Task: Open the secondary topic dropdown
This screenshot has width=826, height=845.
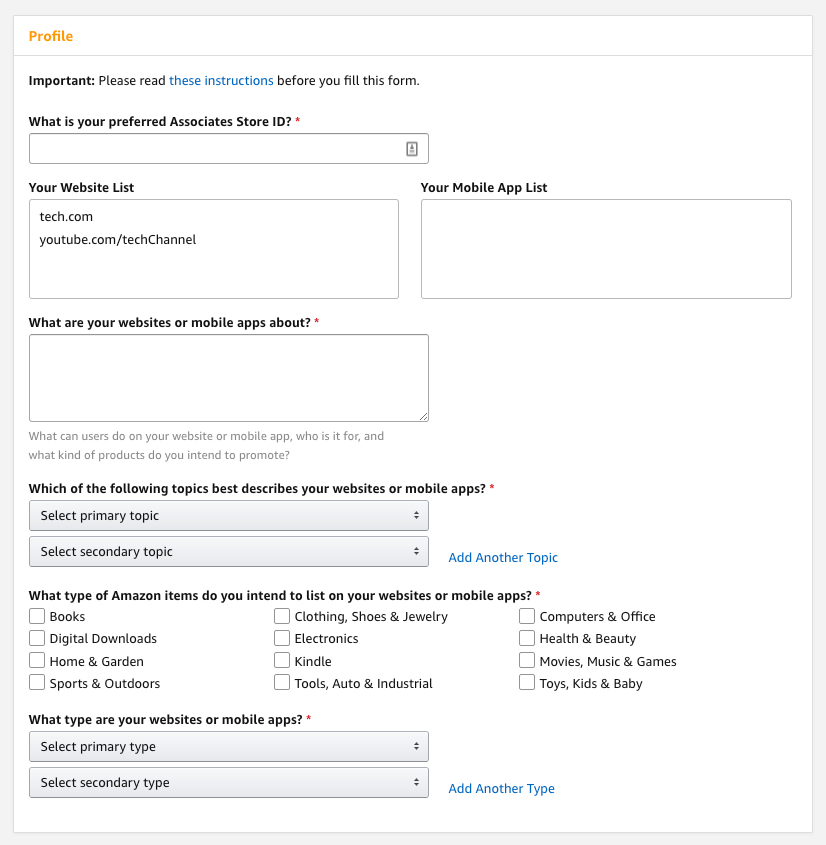Action: tap(228, 551)
